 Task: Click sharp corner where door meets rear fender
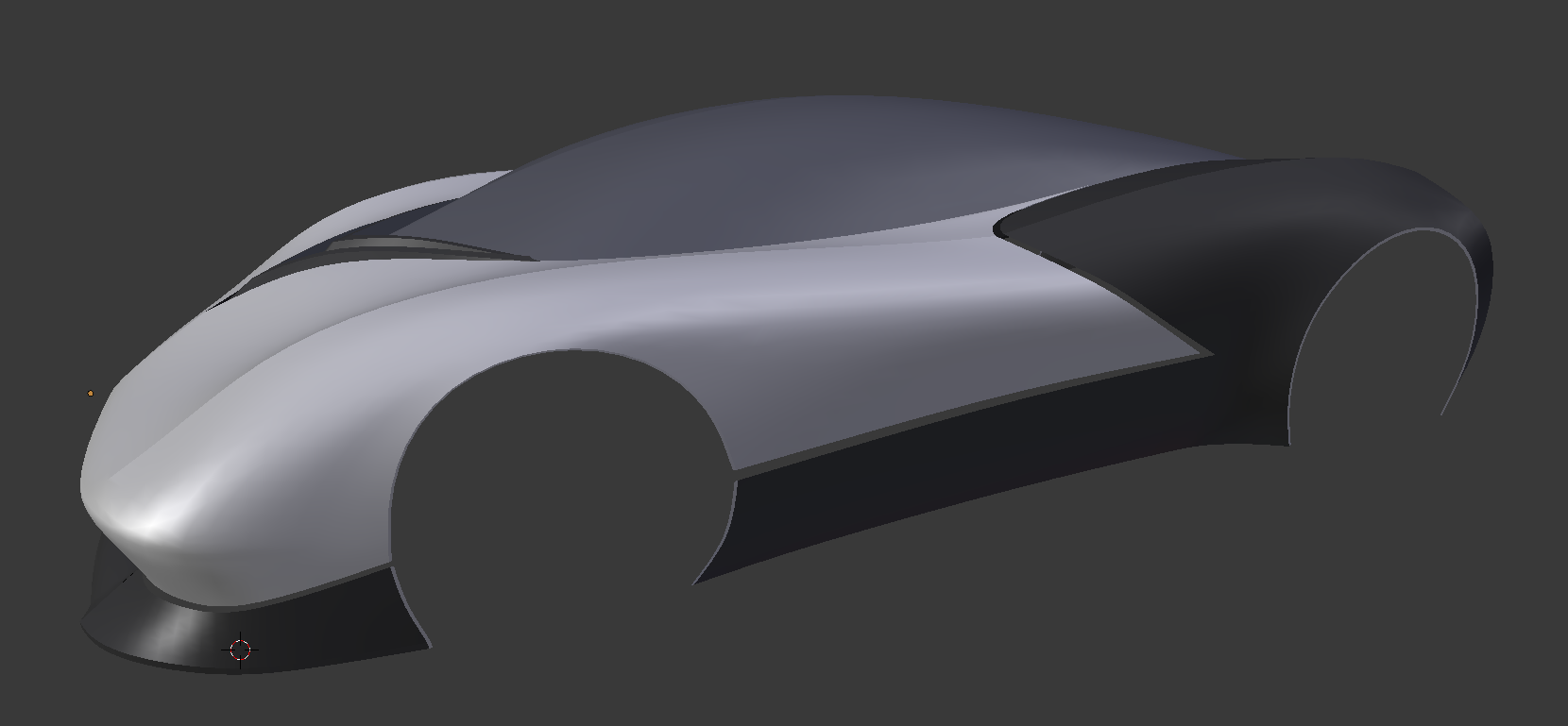pos(1209,355)
